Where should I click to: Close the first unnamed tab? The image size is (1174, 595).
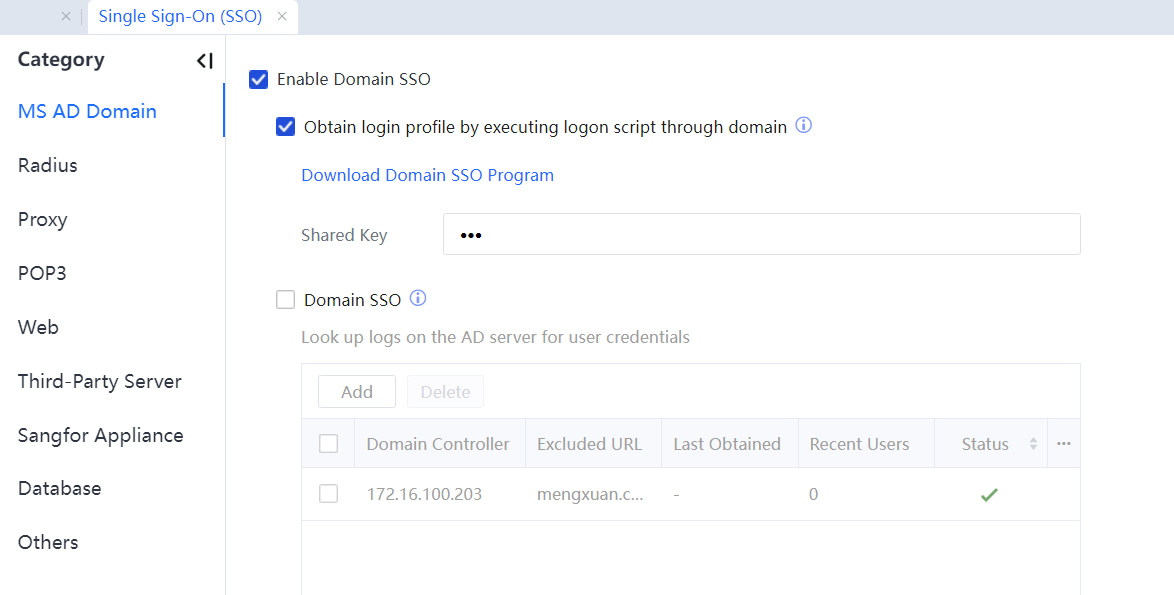point(66,17)
